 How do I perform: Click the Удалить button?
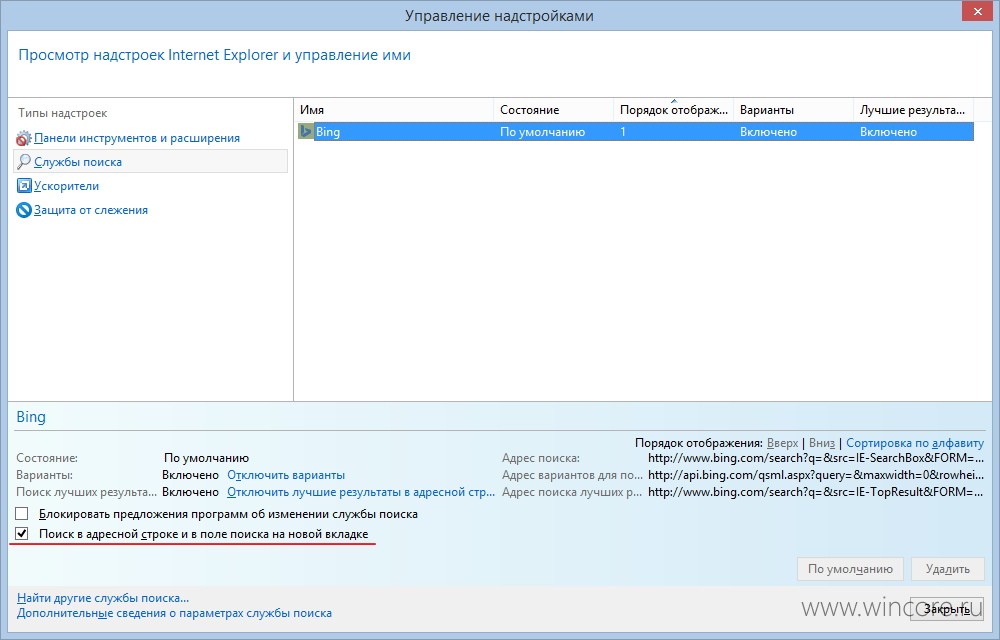coord(948,569)
